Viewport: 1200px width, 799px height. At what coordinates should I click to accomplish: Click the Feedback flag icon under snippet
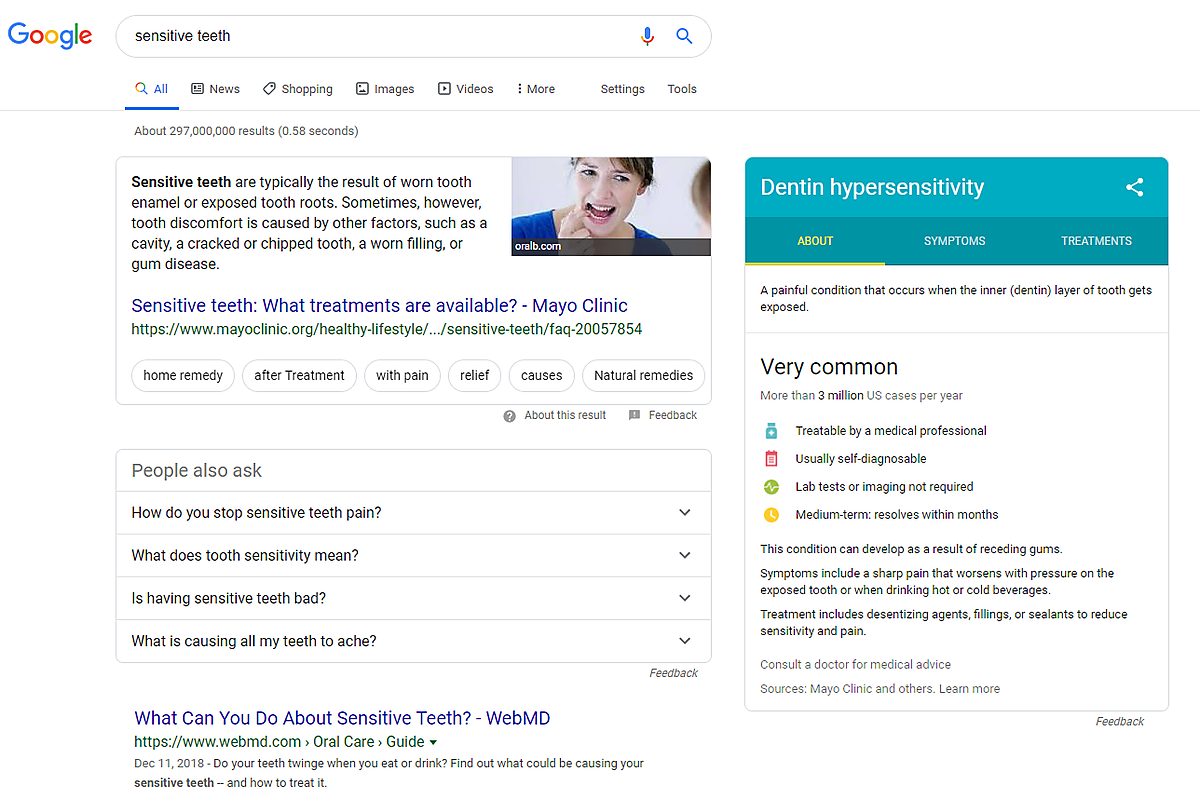coord(634,416)
